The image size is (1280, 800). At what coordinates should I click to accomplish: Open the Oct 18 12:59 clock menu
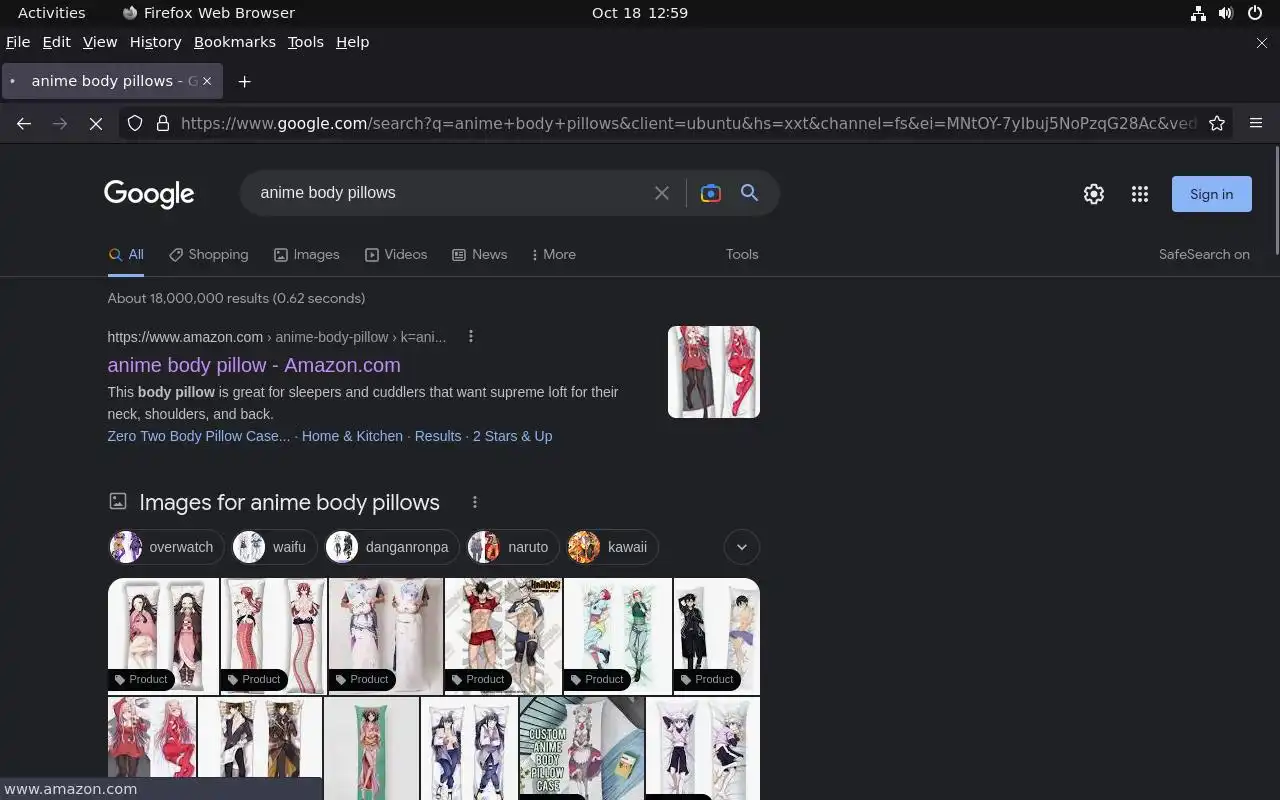tap(640, 13)
